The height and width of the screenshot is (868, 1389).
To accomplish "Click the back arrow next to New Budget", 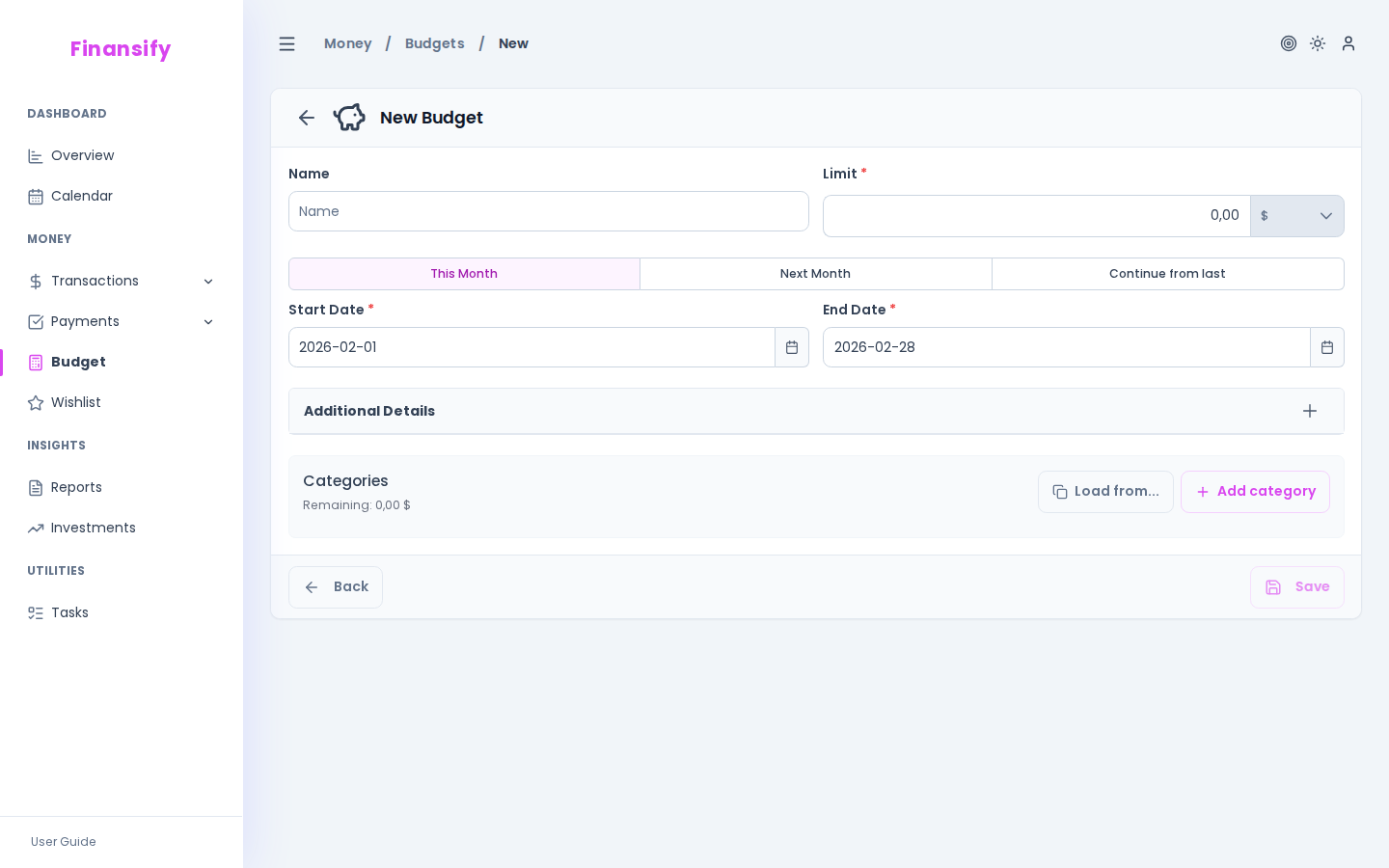I will 306,118.
